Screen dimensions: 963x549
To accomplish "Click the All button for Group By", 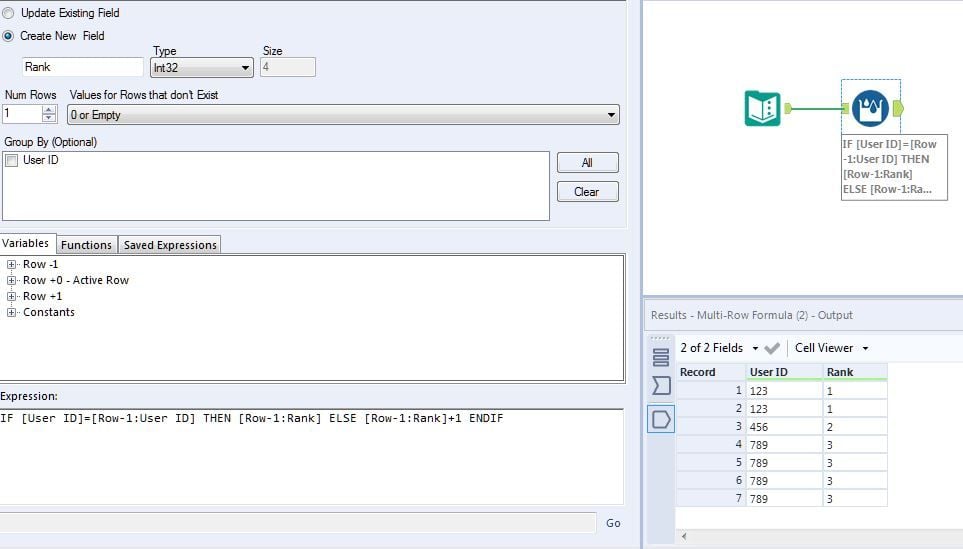I will (x=587, y=163).
